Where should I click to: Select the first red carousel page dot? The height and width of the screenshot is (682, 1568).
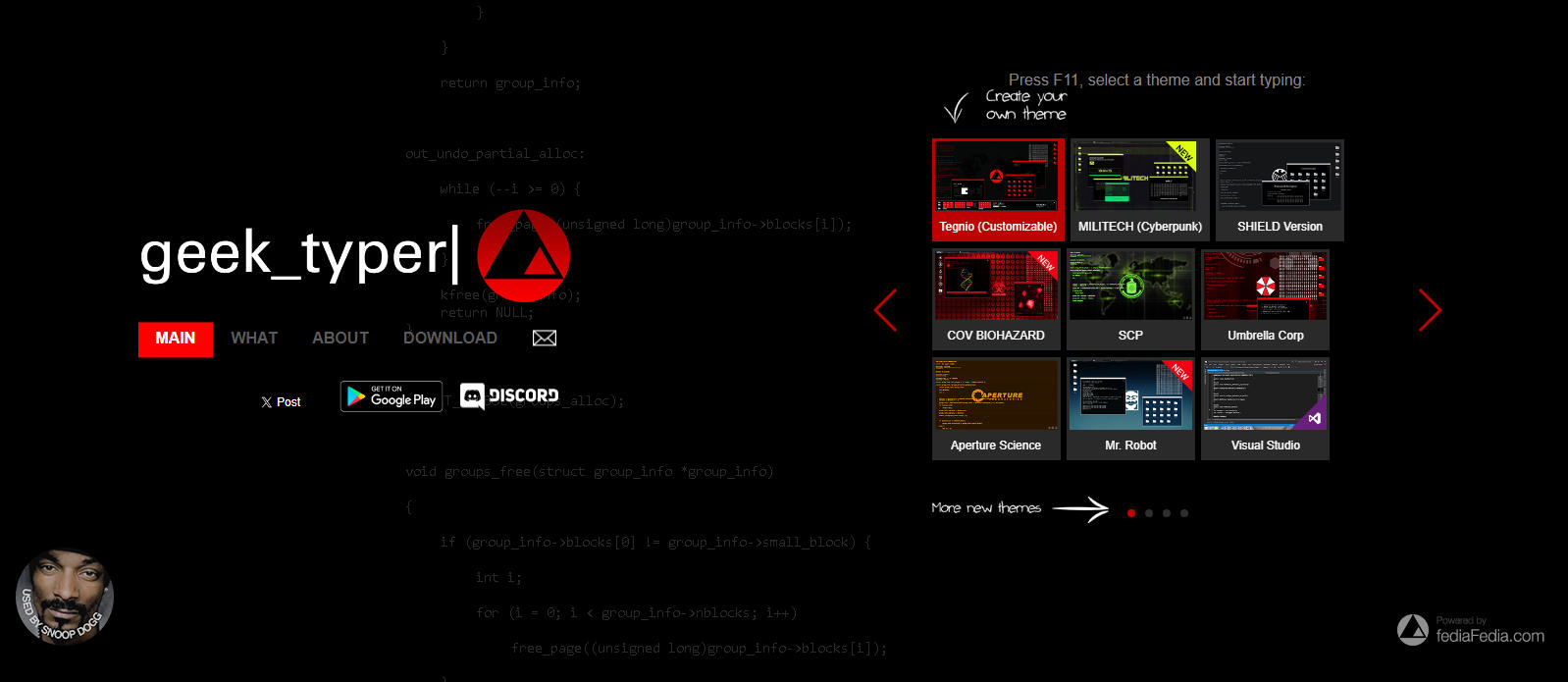(1131, 513)
